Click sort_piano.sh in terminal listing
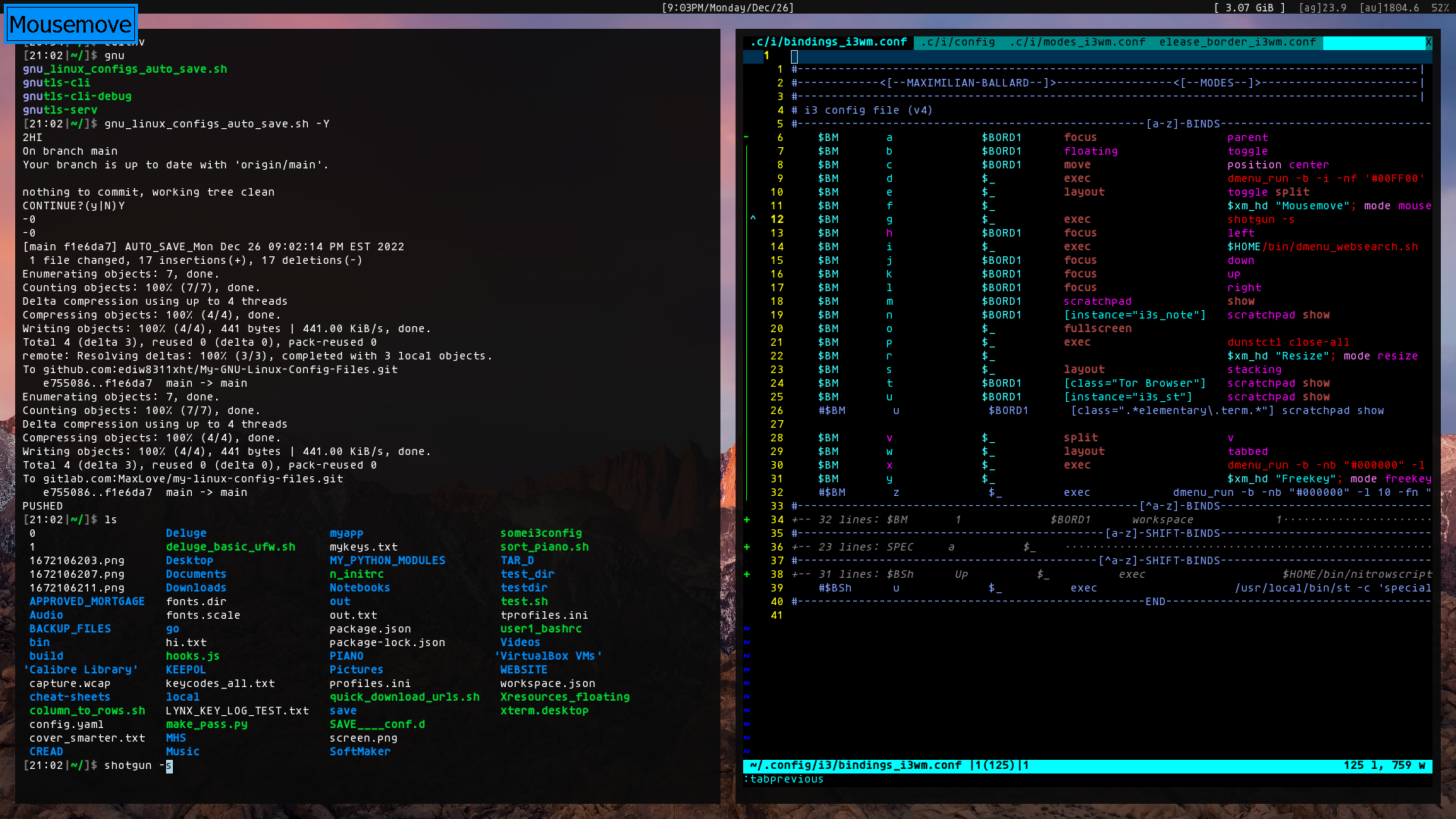Image resolution: width=1456 pixels, height=819 pixels. 544,548
